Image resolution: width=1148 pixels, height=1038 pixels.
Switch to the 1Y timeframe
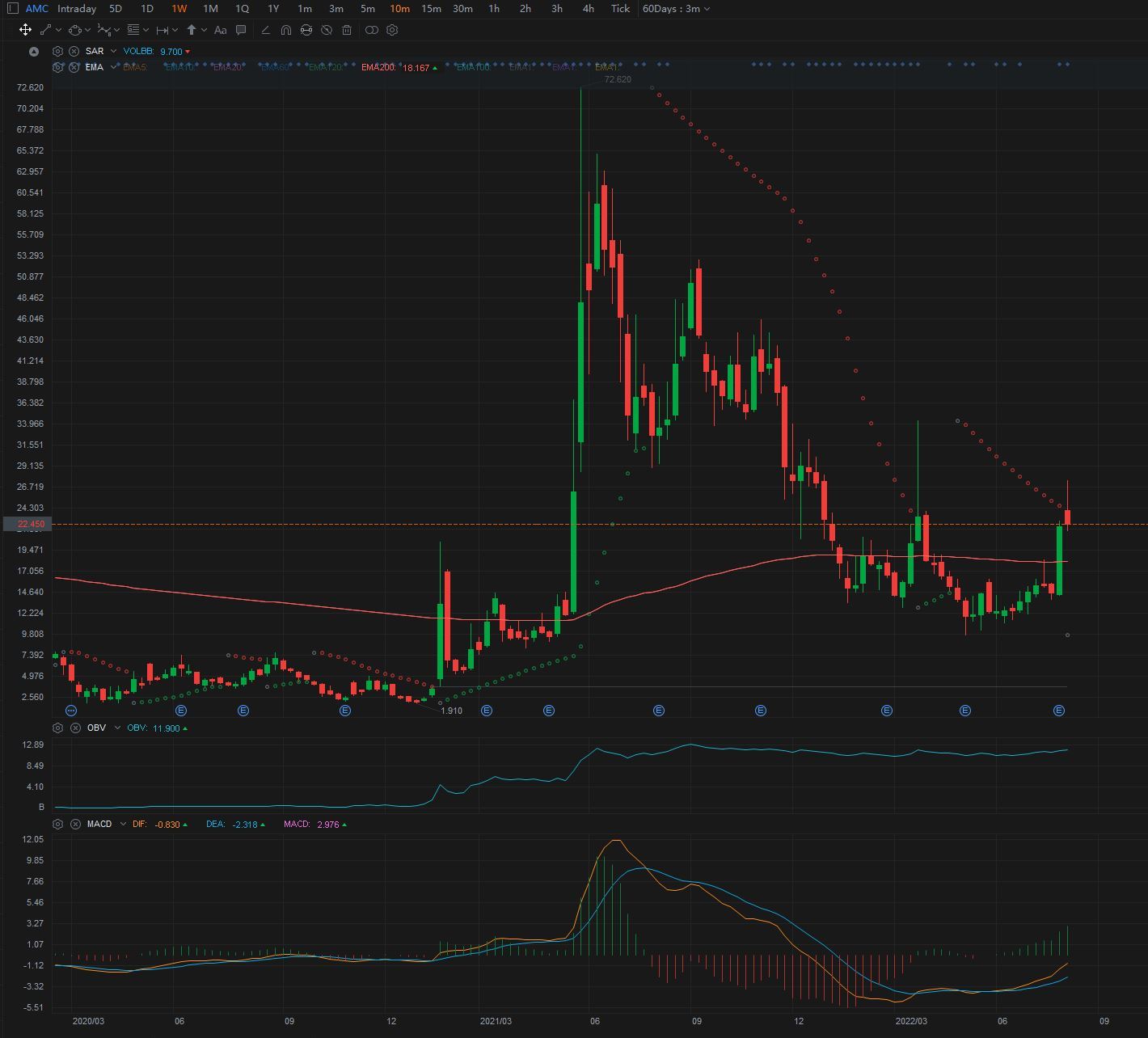[x=273, y=8]
